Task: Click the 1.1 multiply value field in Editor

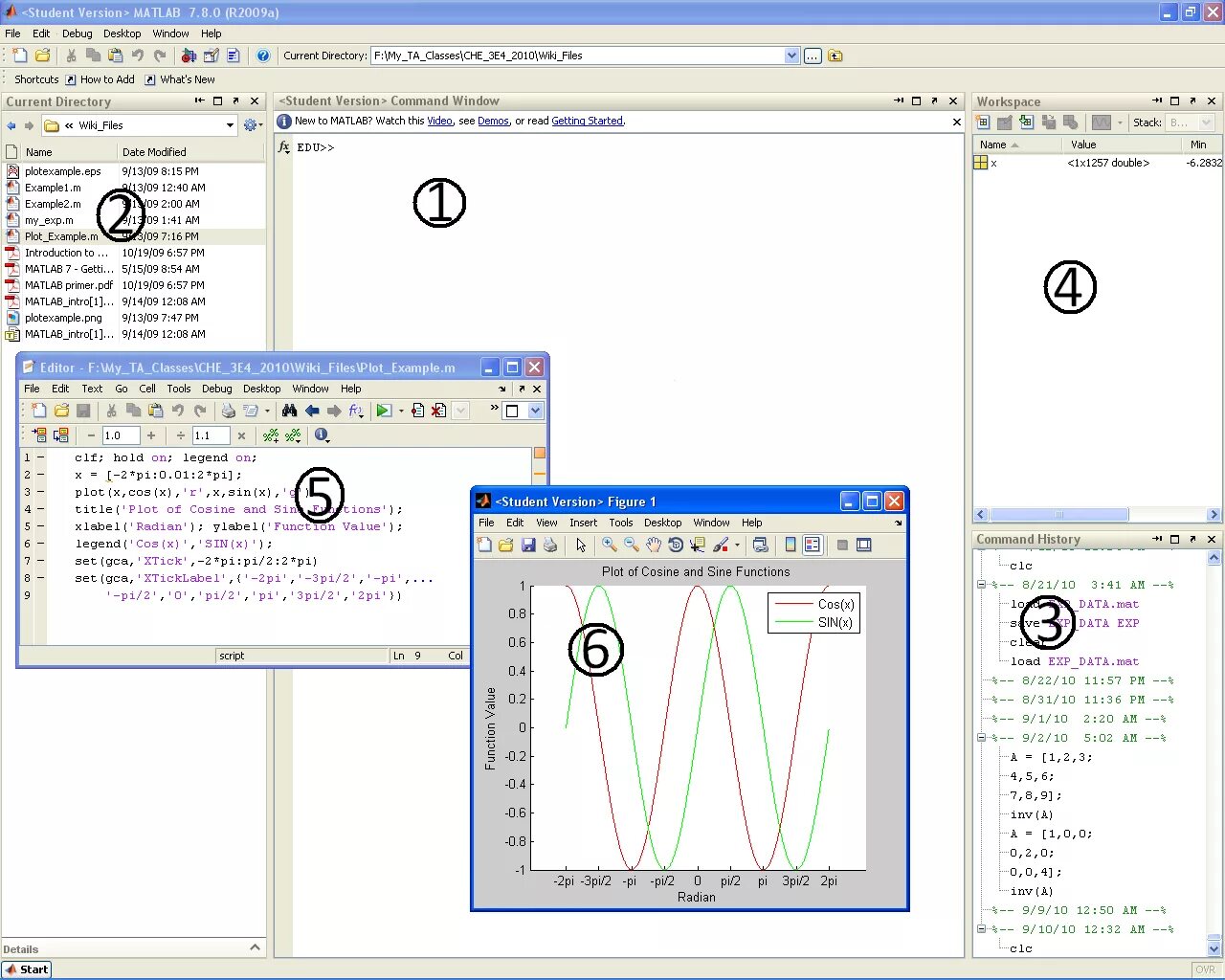Action: coord(211,435)
